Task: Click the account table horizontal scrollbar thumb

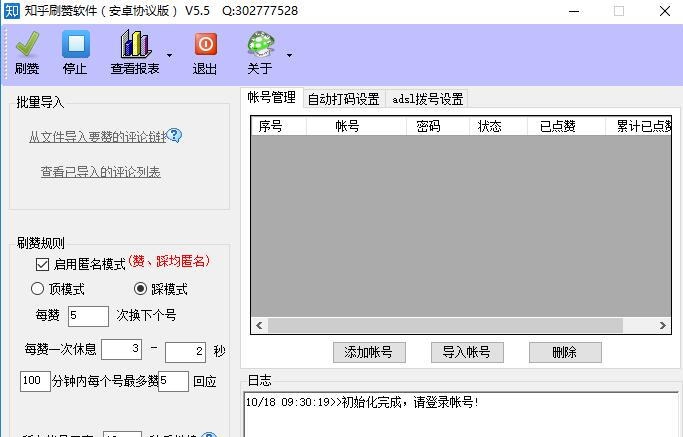Action: [445, 325]
